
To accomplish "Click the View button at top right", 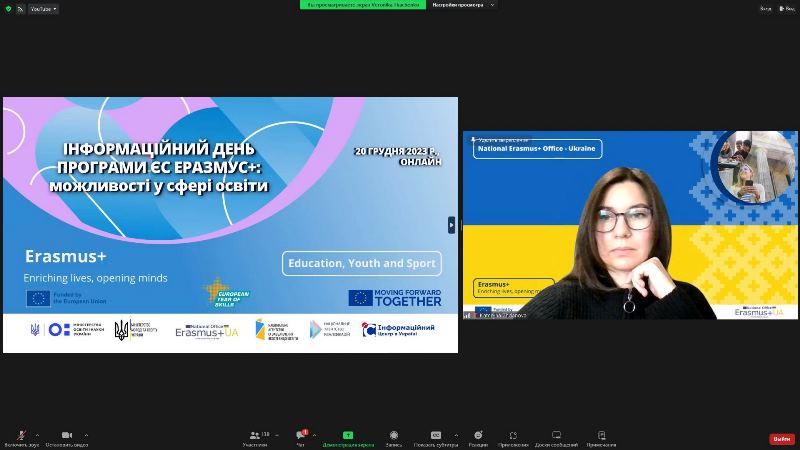I will point(787,9).
